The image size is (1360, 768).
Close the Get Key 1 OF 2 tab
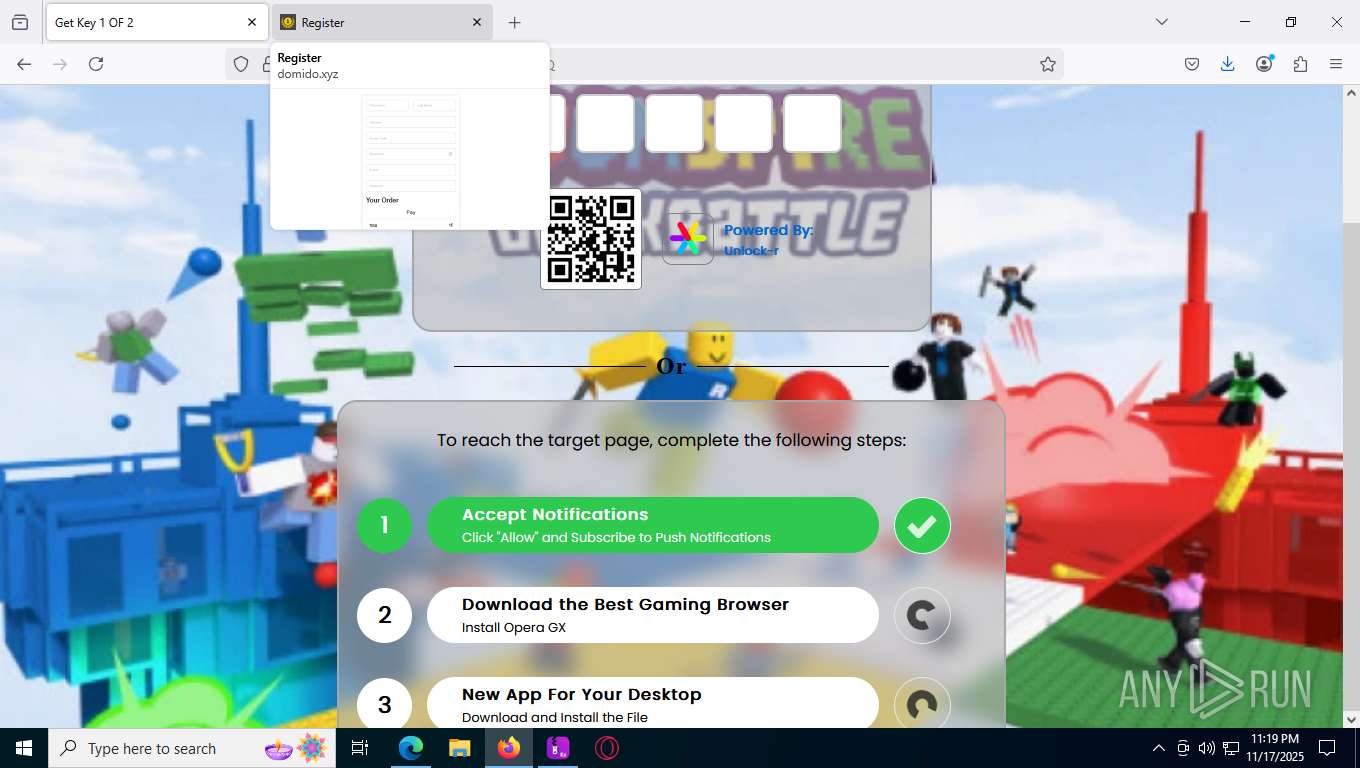pyautogui.click(x=251, y=22)
